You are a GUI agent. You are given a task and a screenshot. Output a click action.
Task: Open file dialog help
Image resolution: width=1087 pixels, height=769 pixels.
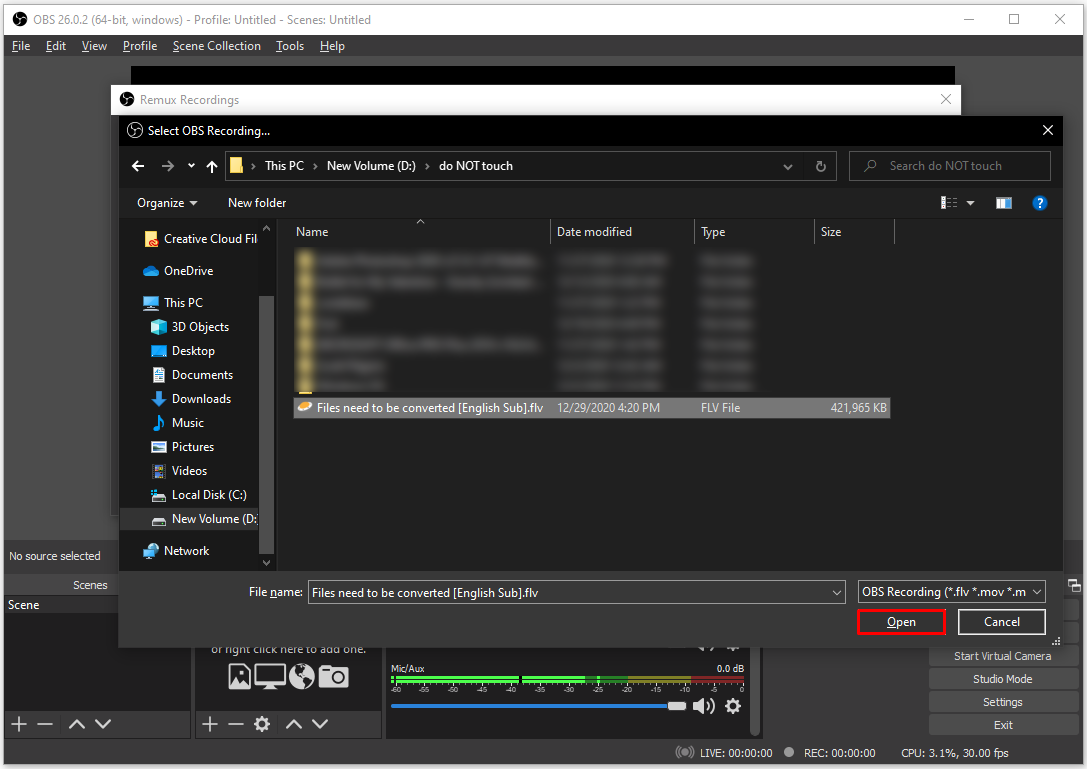(1039, 202)
